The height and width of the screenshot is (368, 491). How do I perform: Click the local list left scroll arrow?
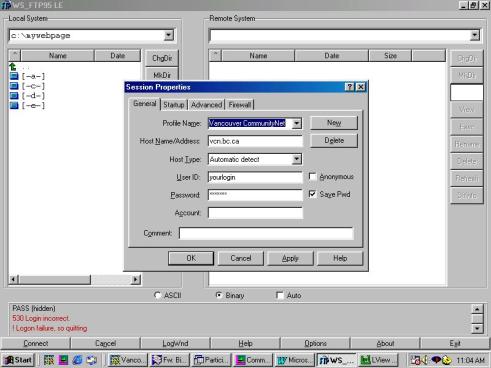pos(13,279)
